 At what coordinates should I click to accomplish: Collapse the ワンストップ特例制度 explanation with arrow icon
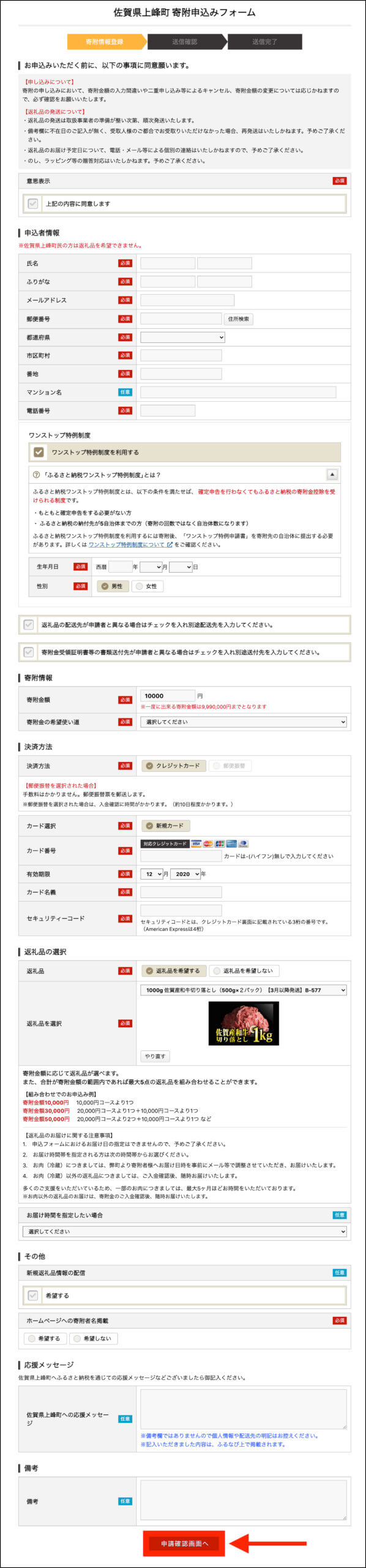[332, 474]
